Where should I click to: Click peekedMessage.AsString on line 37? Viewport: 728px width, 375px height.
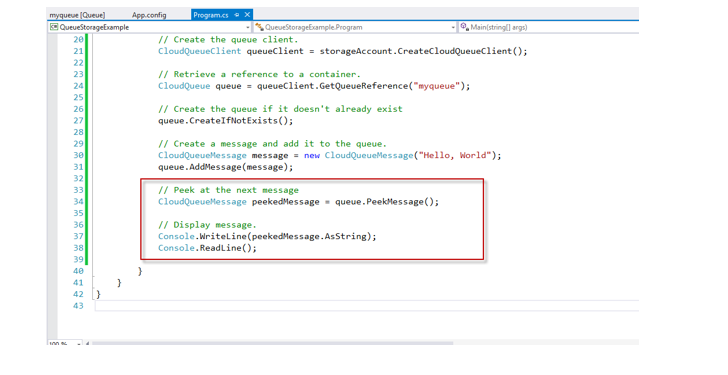309,237
